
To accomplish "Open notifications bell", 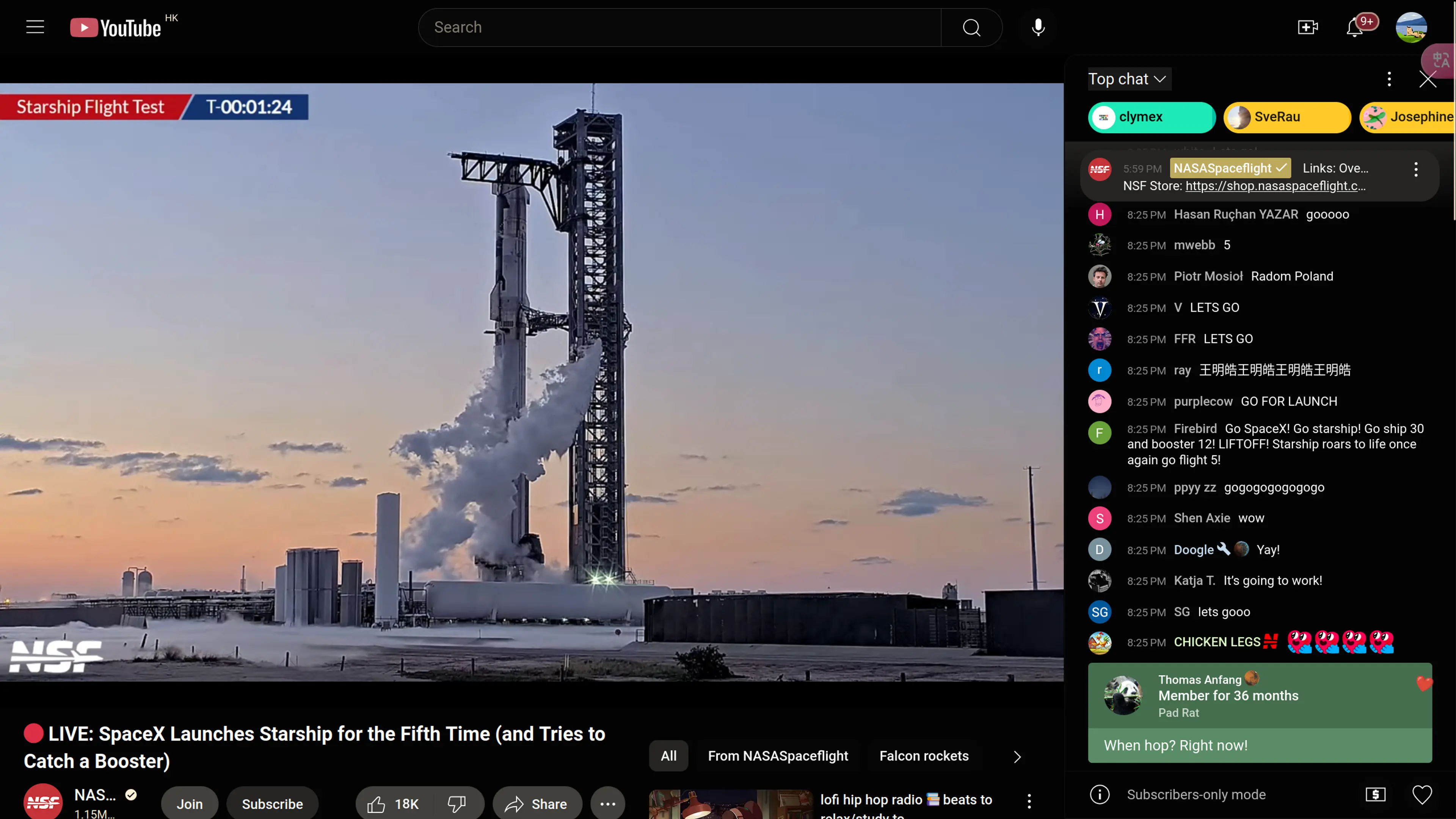I will coord(1355,27).
